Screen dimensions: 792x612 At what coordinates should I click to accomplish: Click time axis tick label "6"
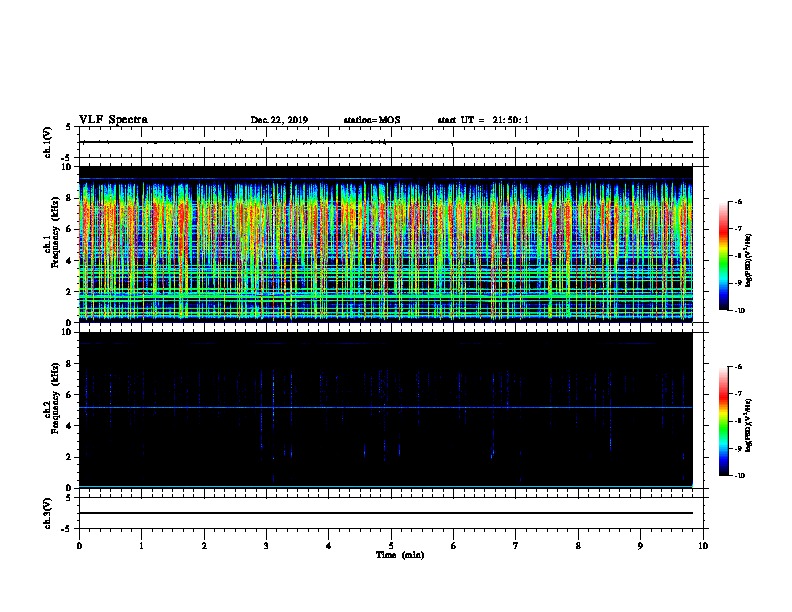point(453,546)
